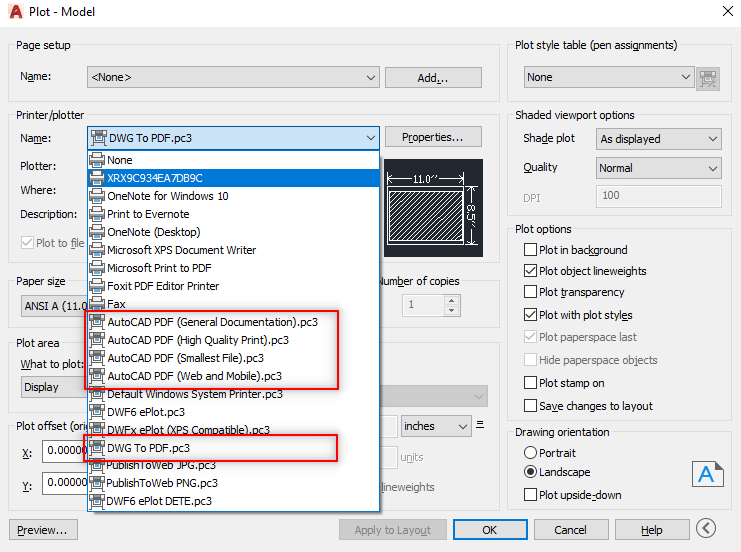Select Landscape orientation radio button
741x552 pixels.
coord(530,472)
